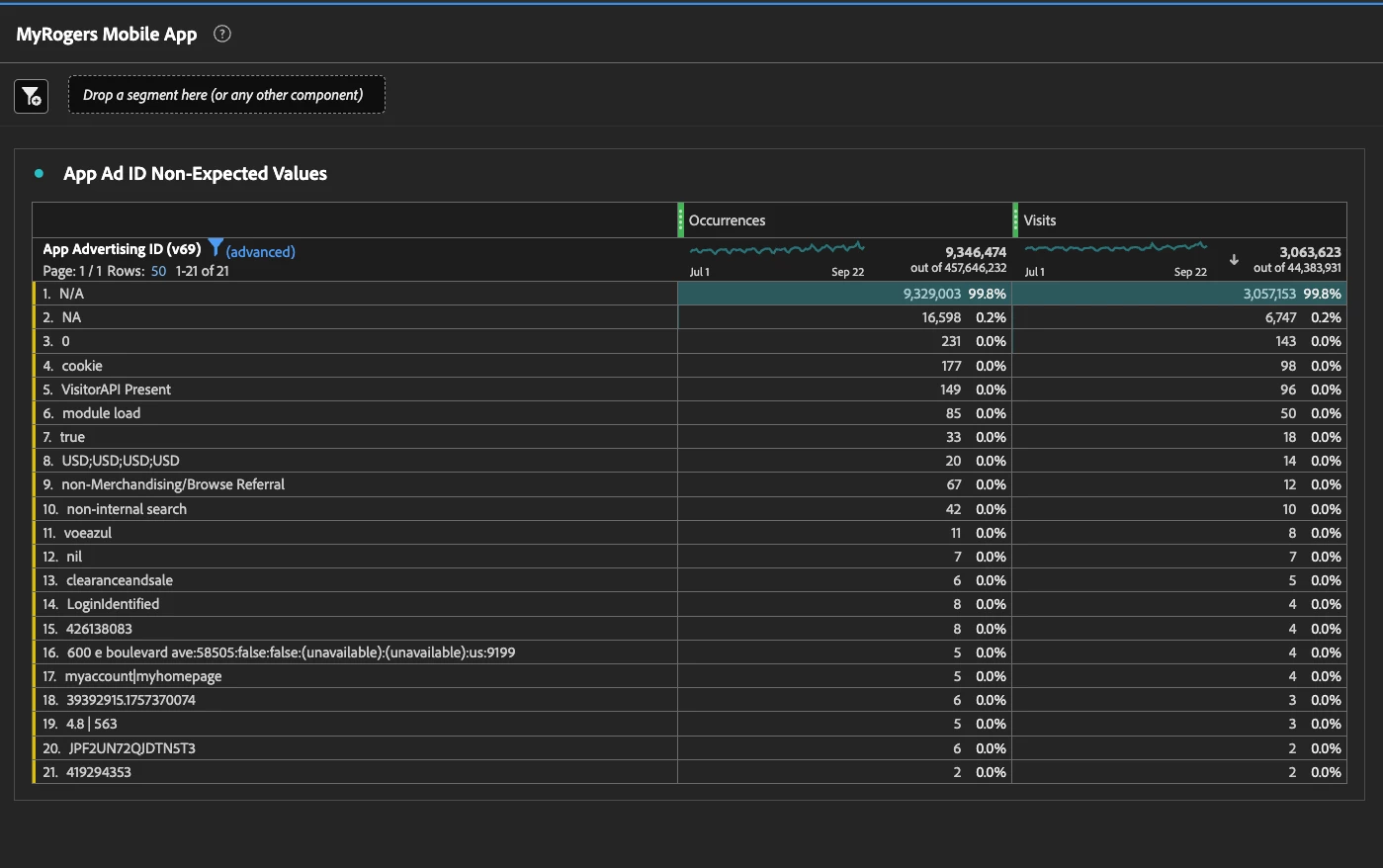This screenshot has width=1383, height=868.
Task: Click the 3,057,153 visits cell
Action: click(1179, 294)
